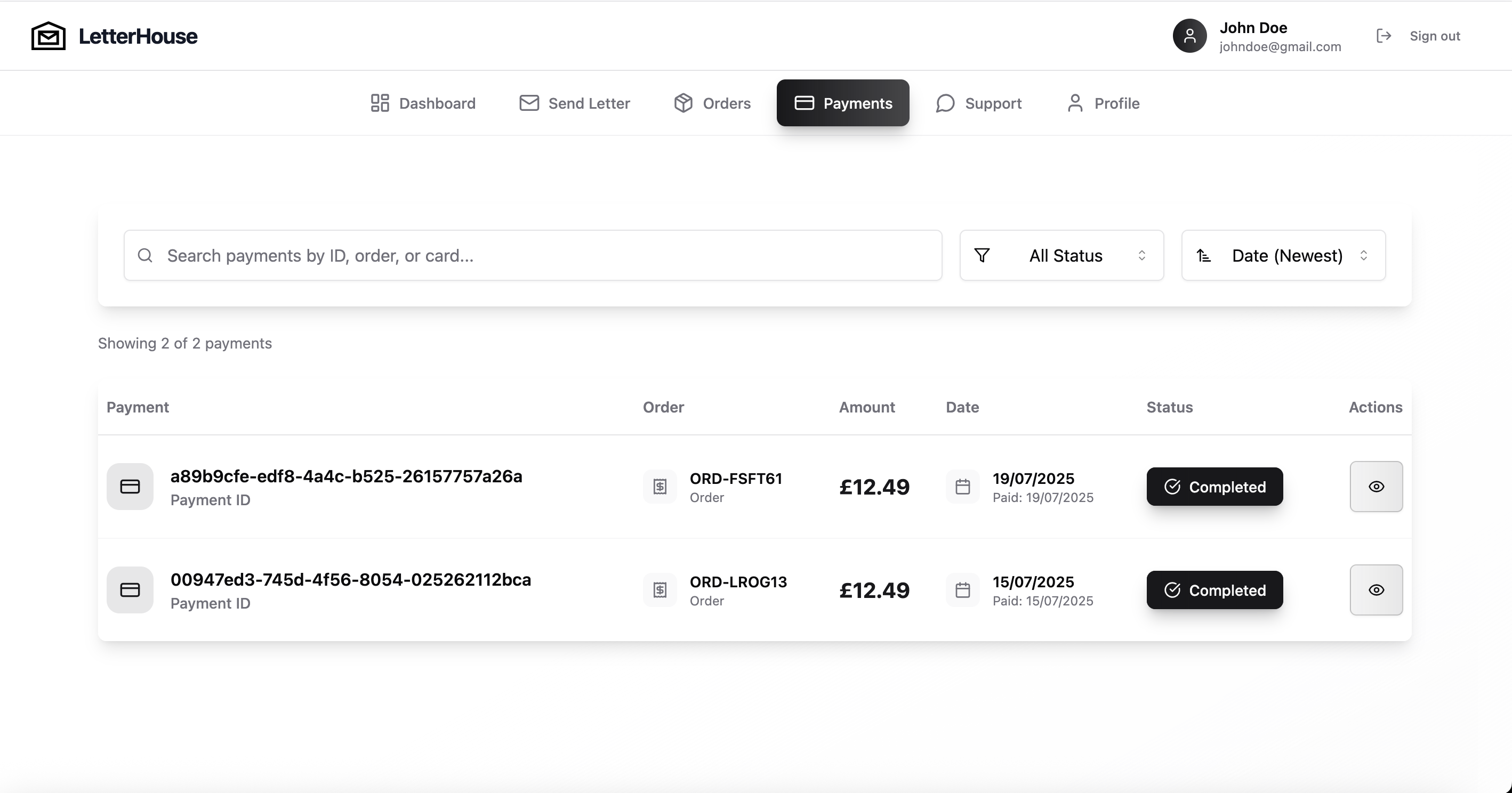This screenshot has width=1512, height=793.
Task: Click the sort order icon beside Date (Newest)
Action: tap(1204, 256)
